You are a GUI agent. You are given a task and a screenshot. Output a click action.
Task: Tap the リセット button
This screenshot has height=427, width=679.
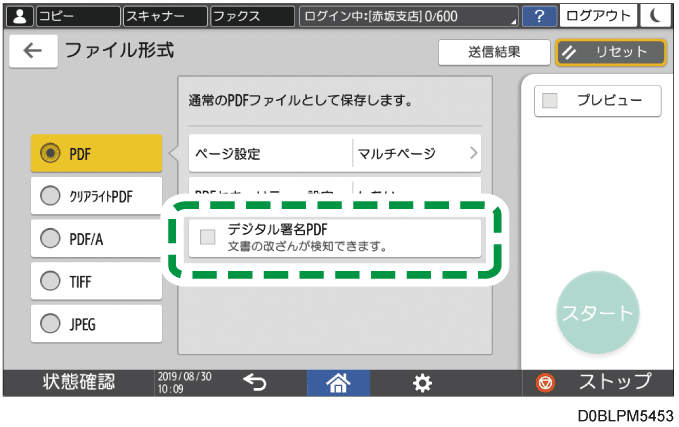611,52
